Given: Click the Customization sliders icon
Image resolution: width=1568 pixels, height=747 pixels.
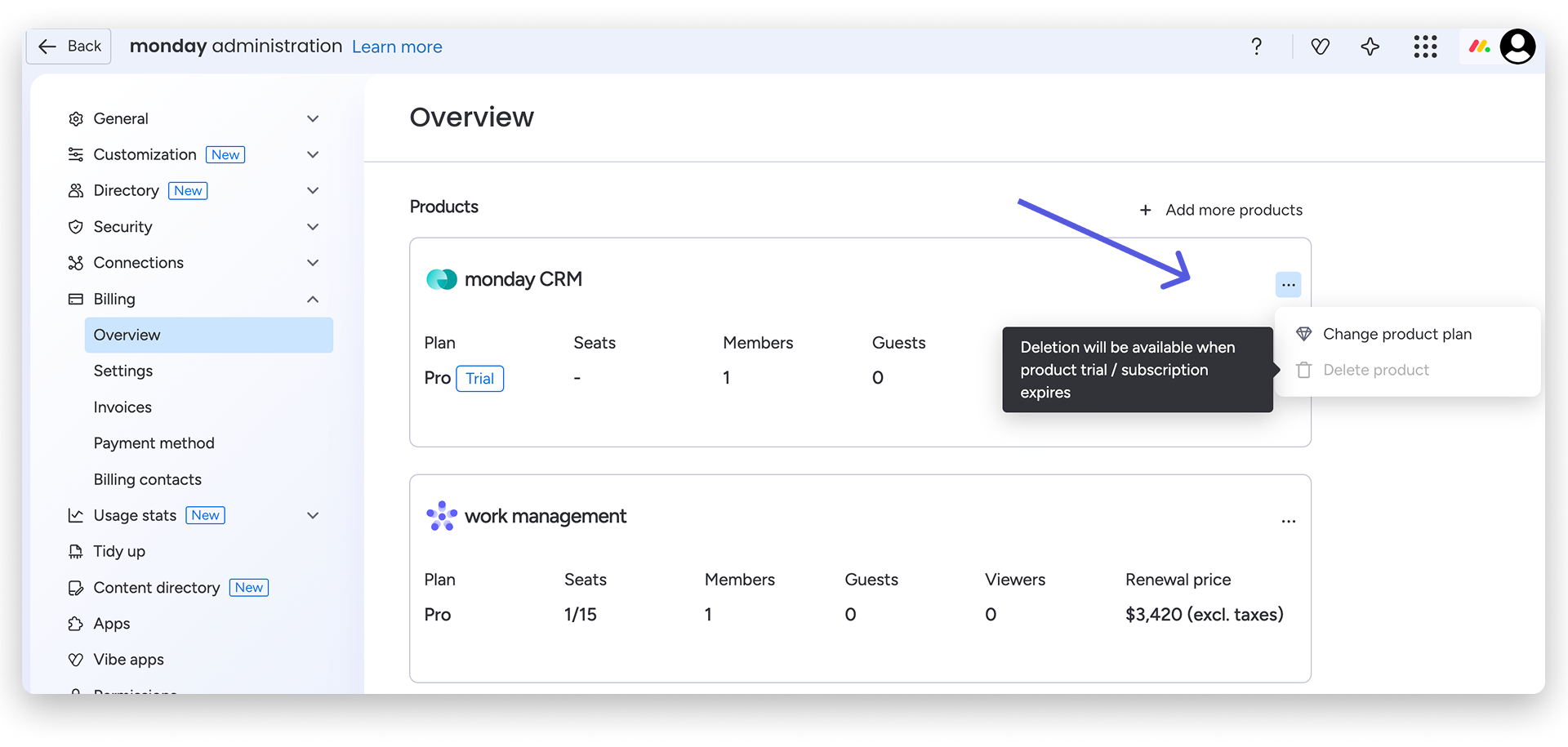Looking at the screenshot, I should tap(76, 155).
